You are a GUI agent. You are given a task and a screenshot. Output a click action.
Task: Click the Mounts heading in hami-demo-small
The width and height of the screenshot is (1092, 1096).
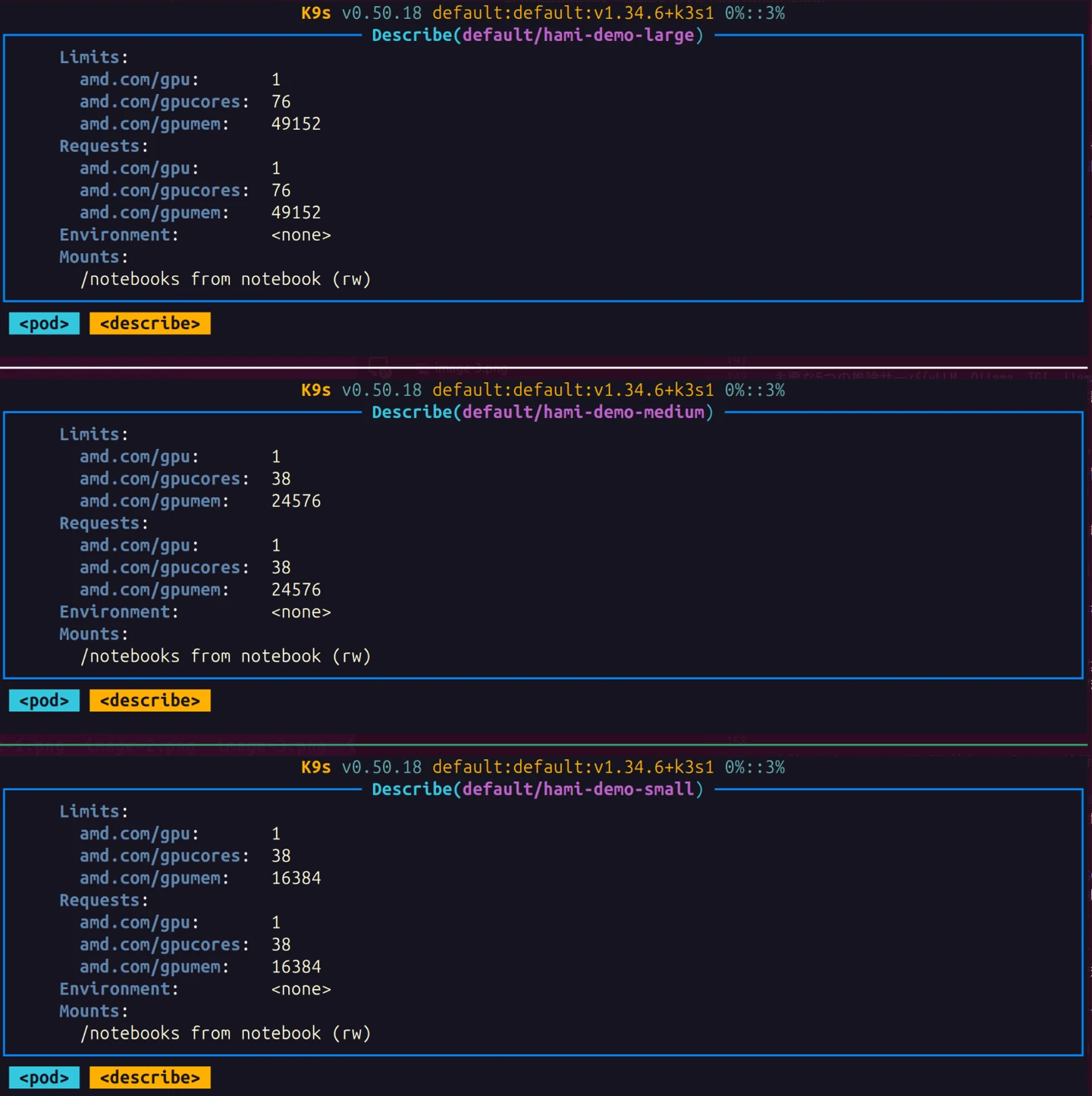tap(94, 1011)
